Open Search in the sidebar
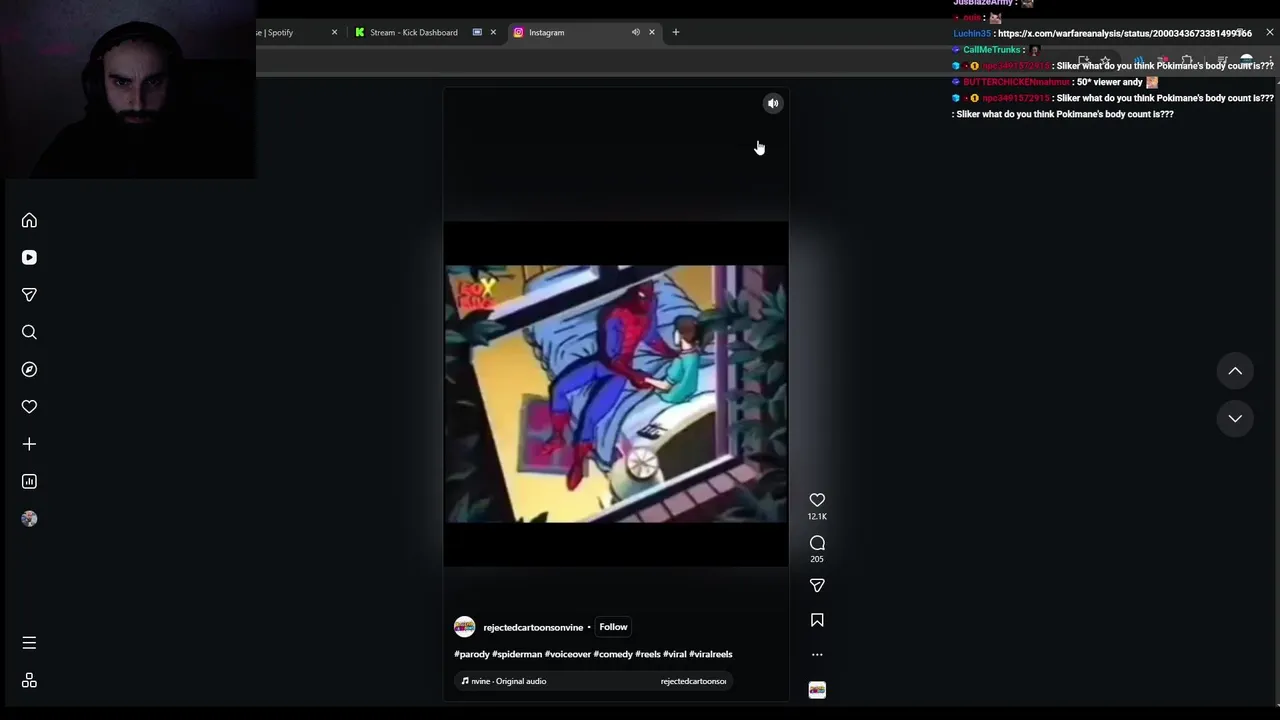The width and height of the screenshot is (1280, 720). (29, 332)
